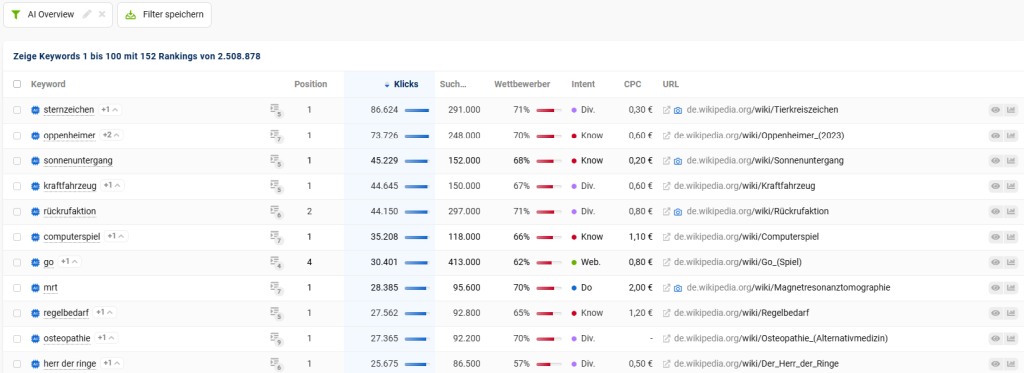The height and width of the screenshot is (373, 1024).
Task: Sort by Wettbewerber column header
Action: (x=522, y=84)
